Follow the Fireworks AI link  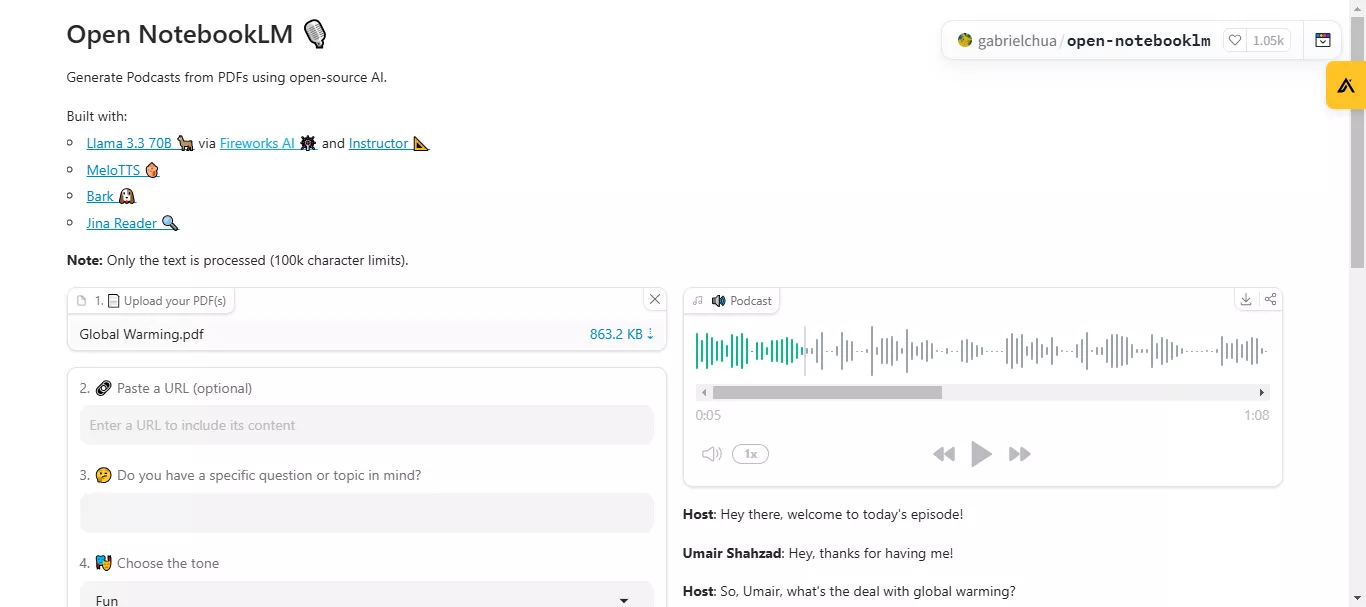click(256, 143)
